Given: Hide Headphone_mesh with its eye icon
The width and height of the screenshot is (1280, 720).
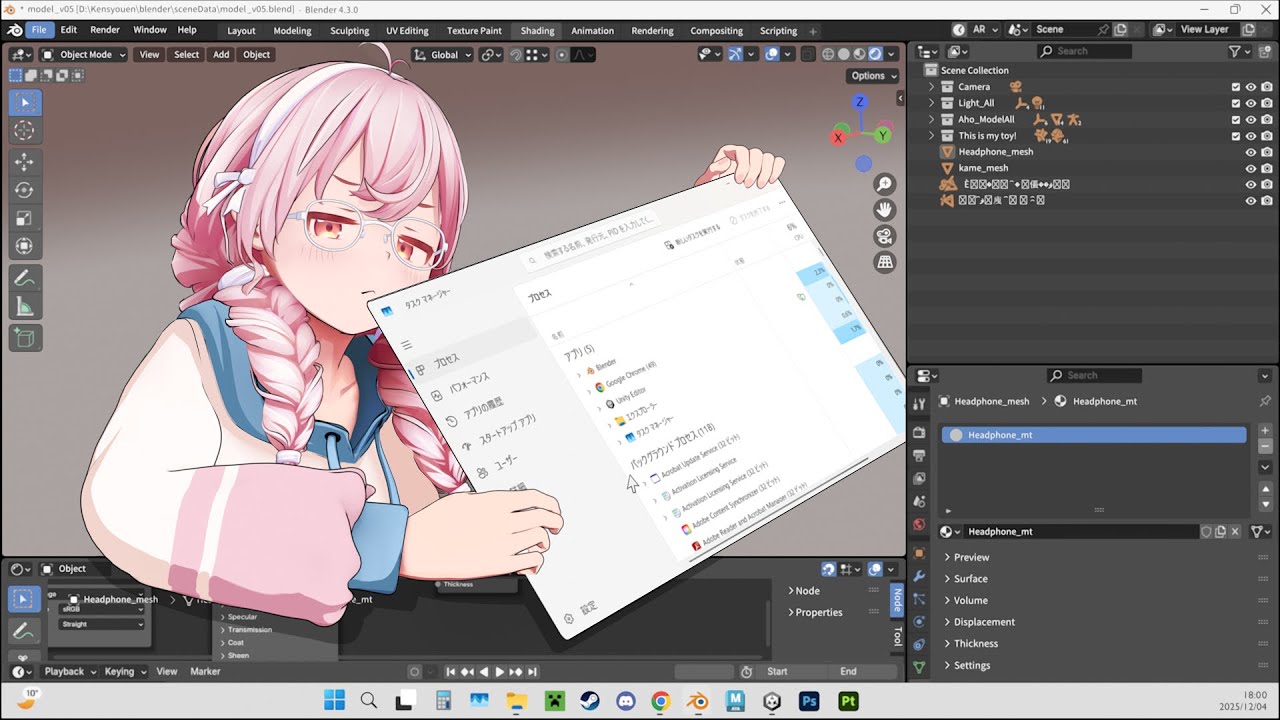Looking at the screenshot, I should point(1250,152).
